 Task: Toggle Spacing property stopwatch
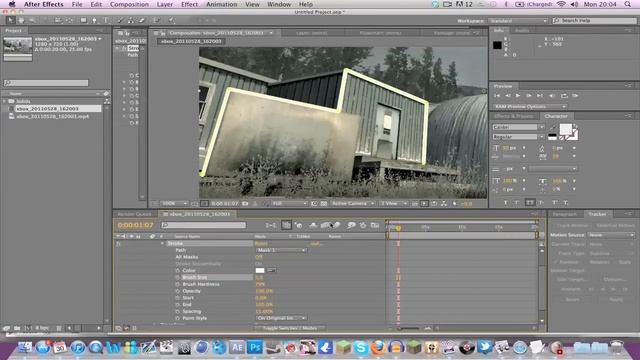click(x=178, y=311)
